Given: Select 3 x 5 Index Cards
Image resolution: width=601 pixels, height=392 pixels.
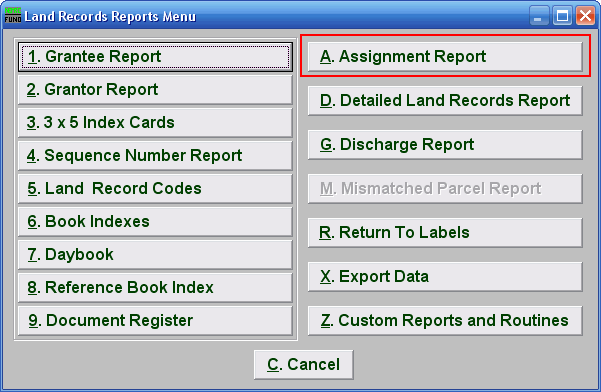Looking at the screenshot, I should tap(155, 123).
